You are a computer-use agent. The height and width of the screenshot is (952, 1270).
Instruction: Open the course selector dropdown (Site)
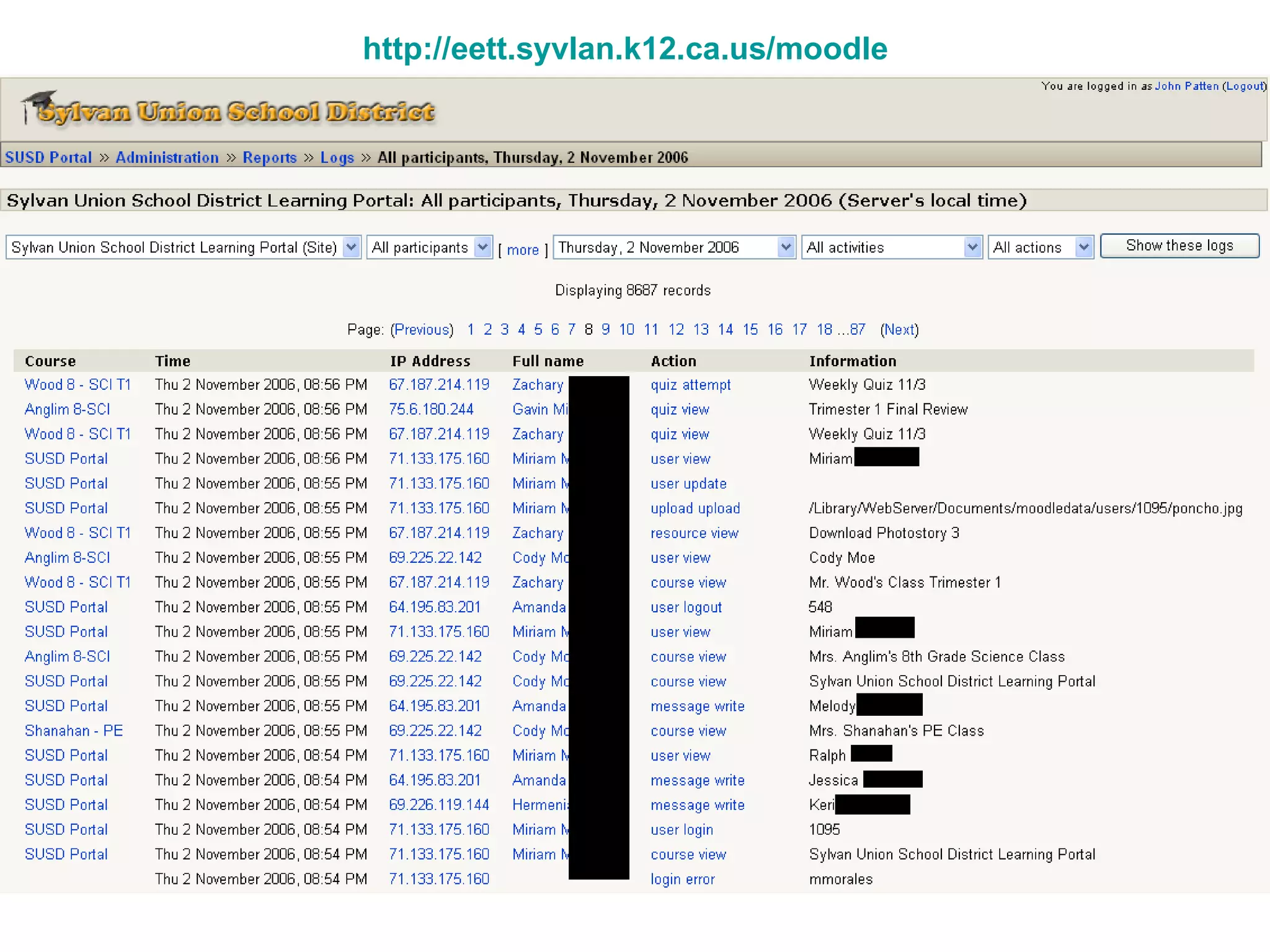[184, 247]
